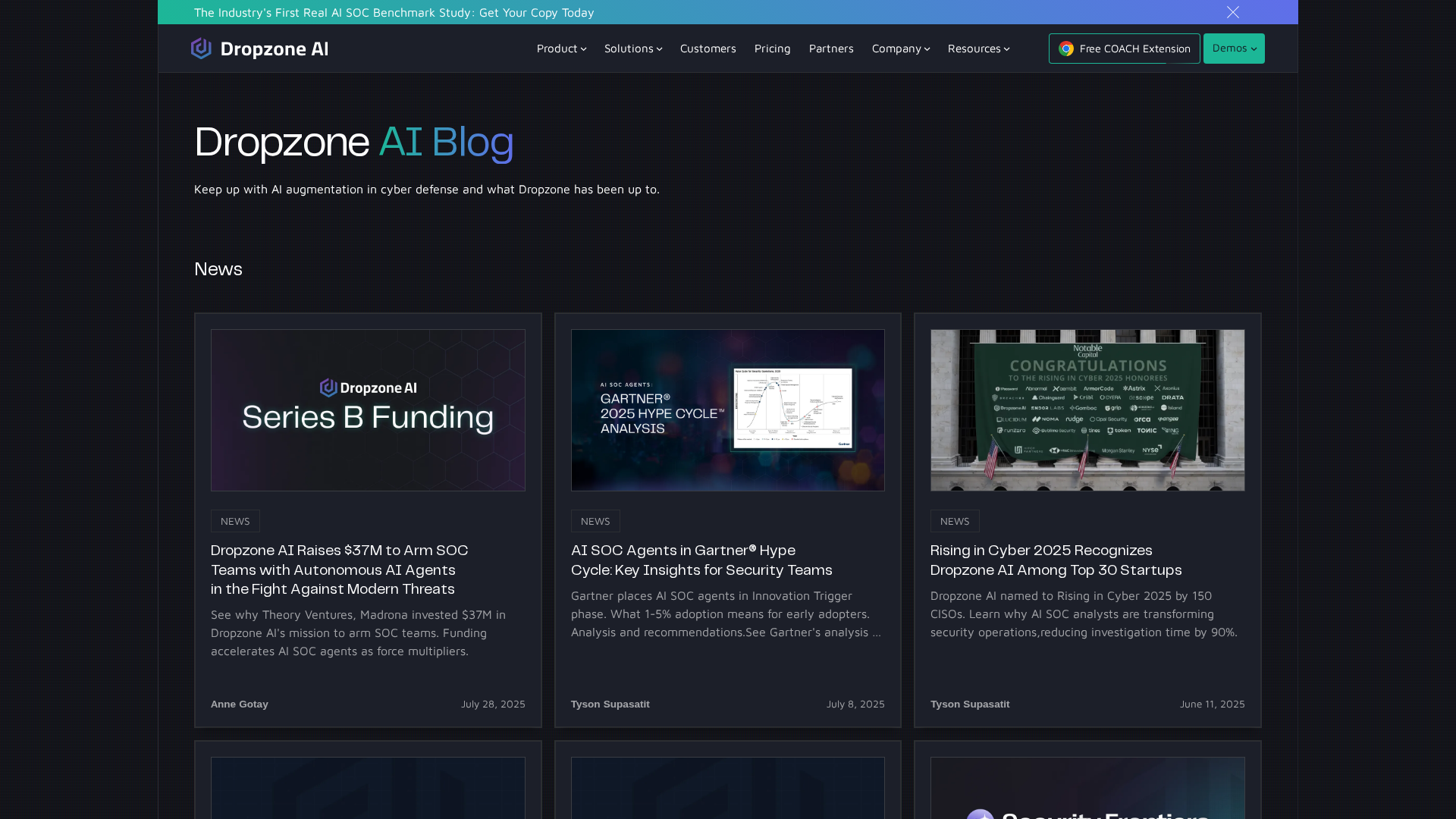Open the Rising in Cyber 2025 article title
The height and width of the screenshot is (819, 1456).
pyautogui.click(x=1056, y=560)
